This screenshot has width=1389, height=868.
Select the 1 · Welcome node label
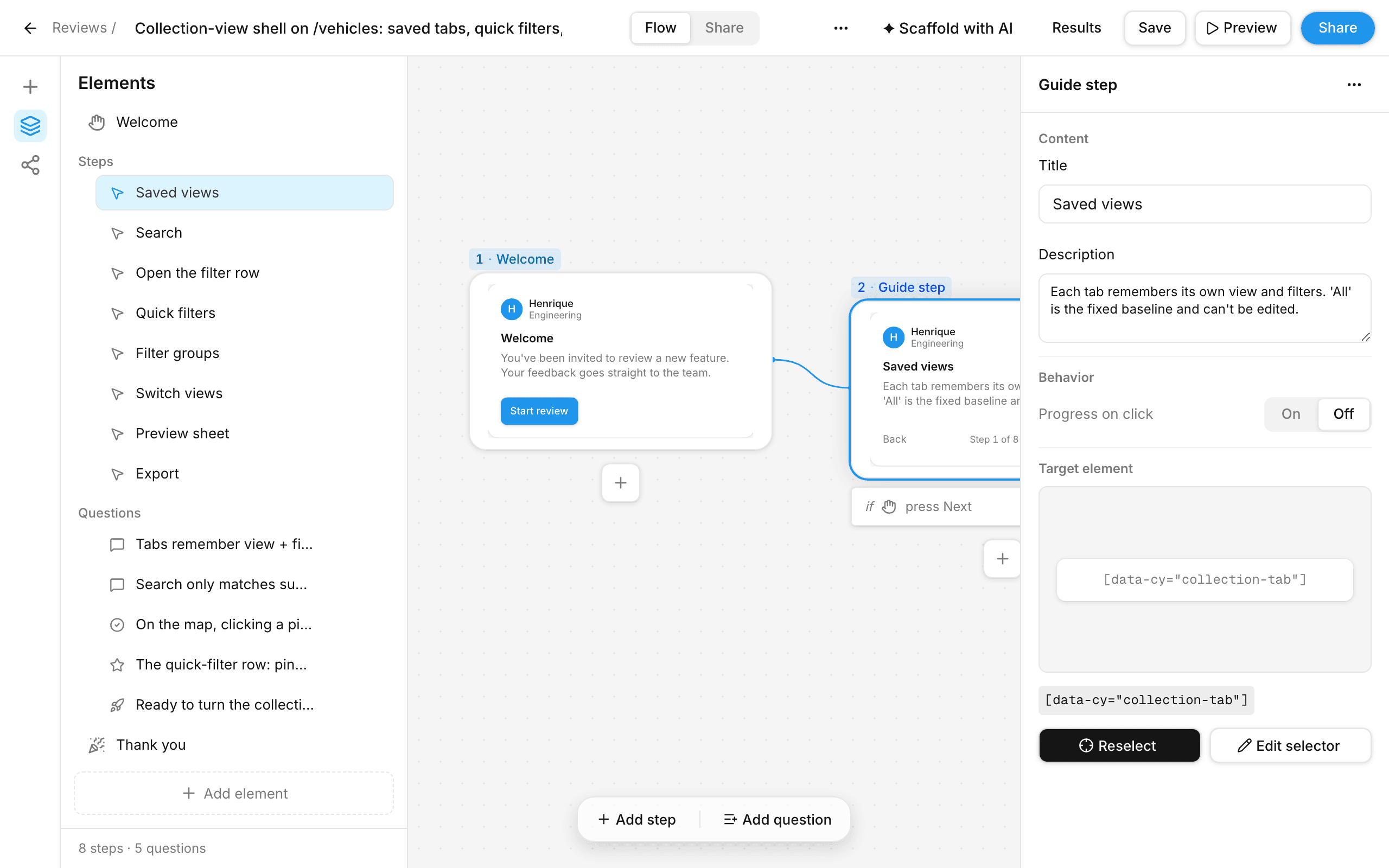coord(515,259)
